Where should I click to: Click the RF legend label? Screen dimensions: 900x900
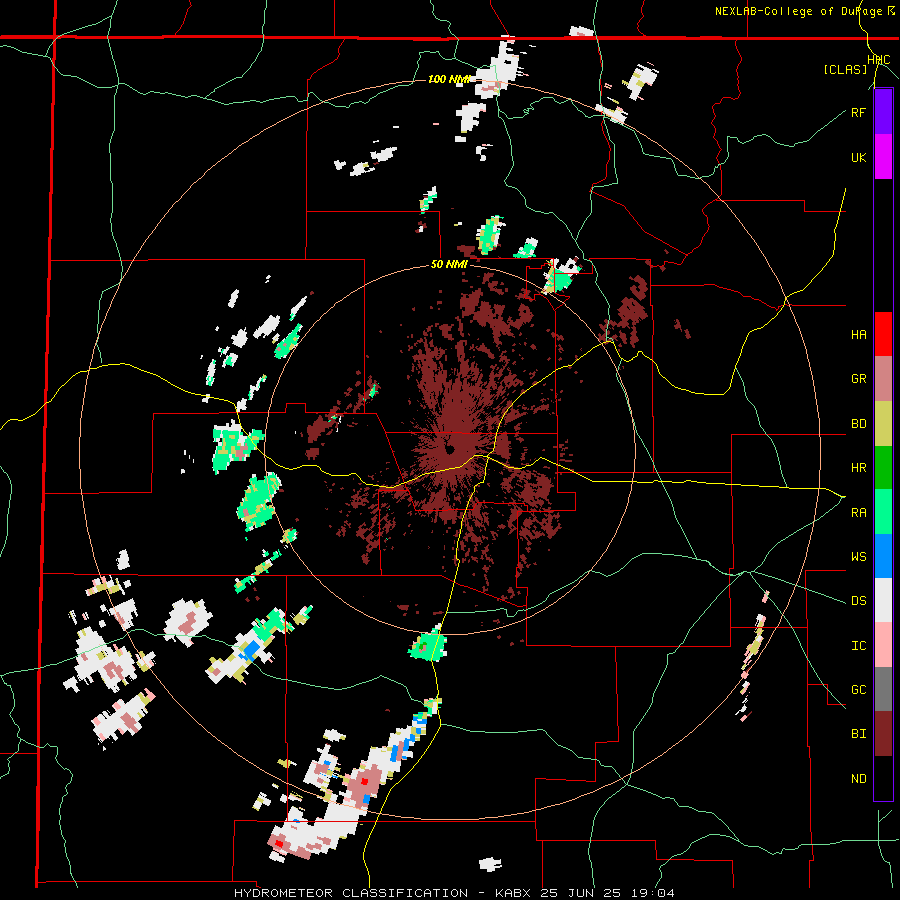coord(858,112)
